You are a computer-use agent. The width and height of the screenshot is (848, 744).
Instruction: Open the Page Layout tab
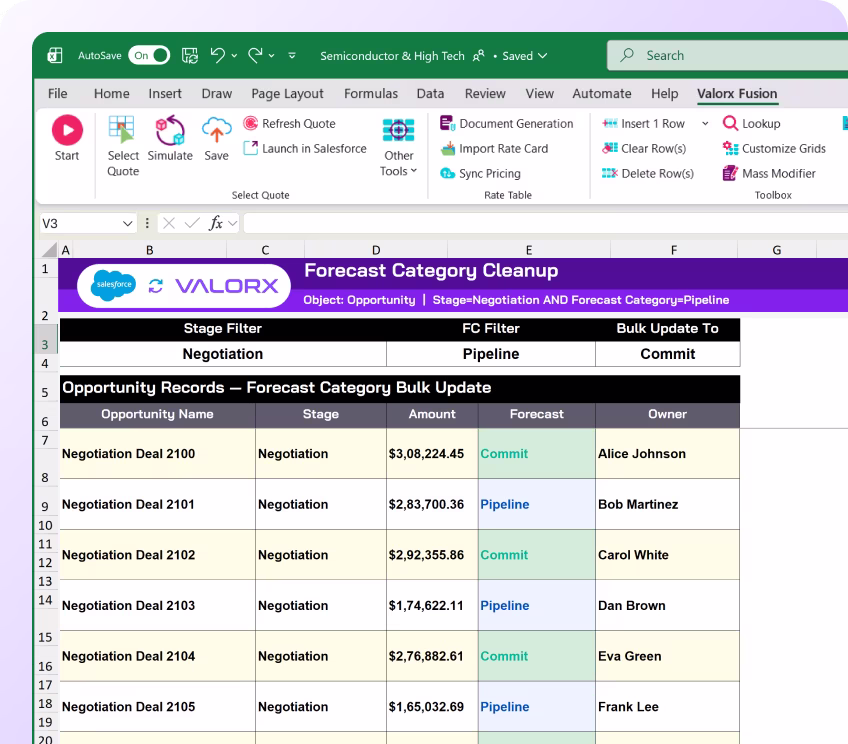tap(287, 94)
